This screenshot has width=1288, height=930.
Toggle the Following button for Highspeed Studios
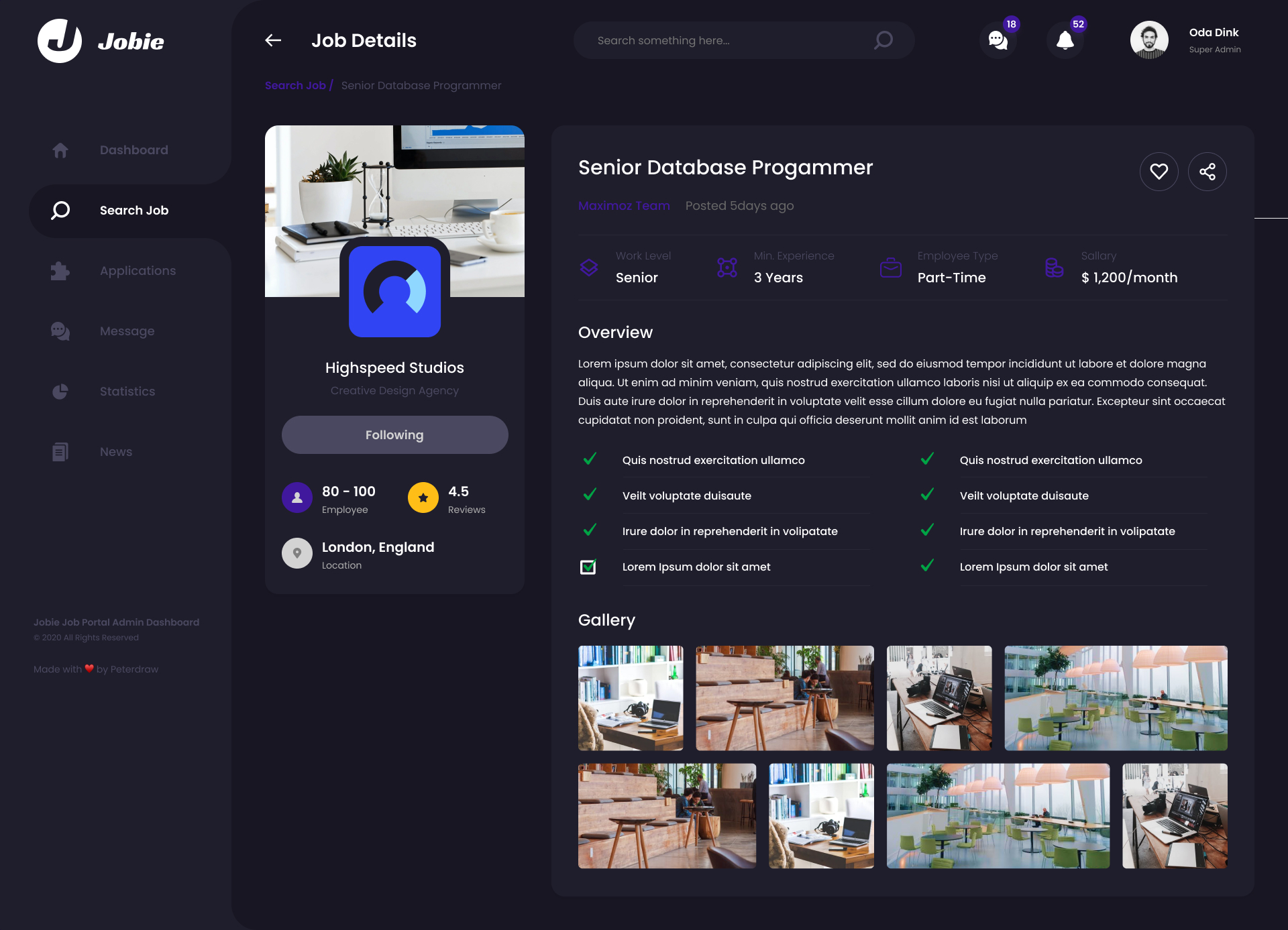click(394, 434)
